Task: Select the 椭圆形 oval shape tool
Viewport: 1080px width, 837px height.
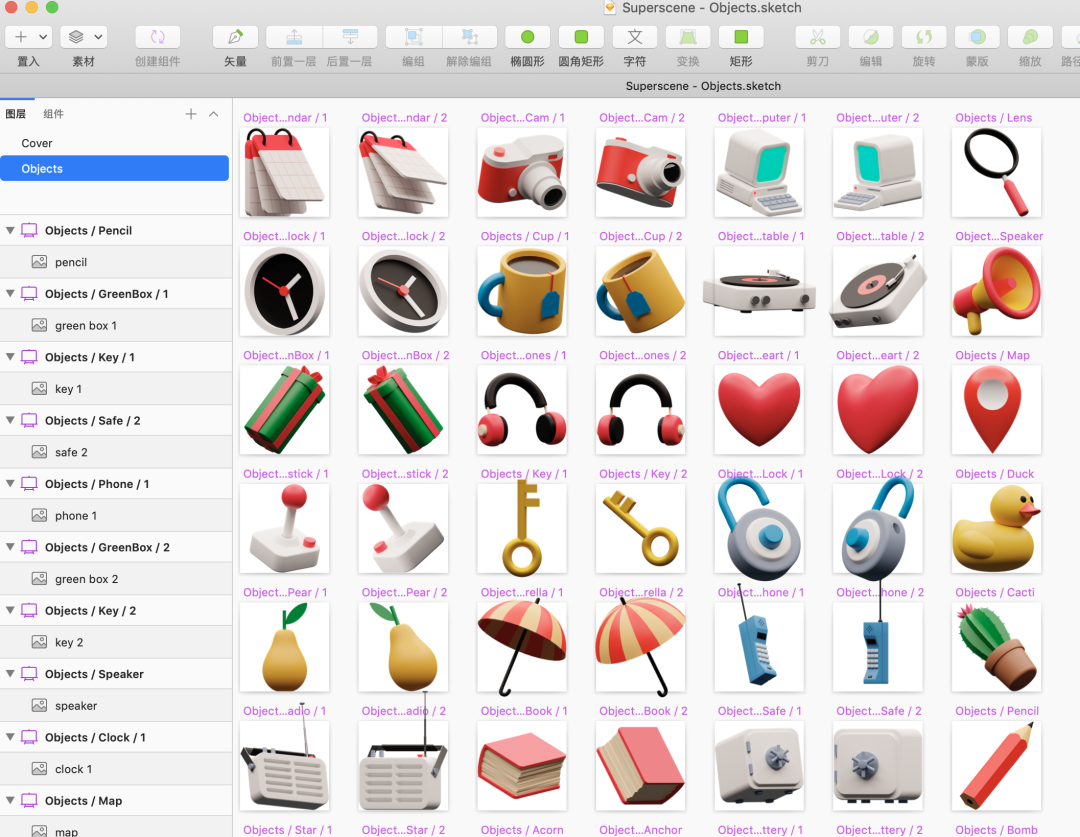Action: tap(528, 37)
